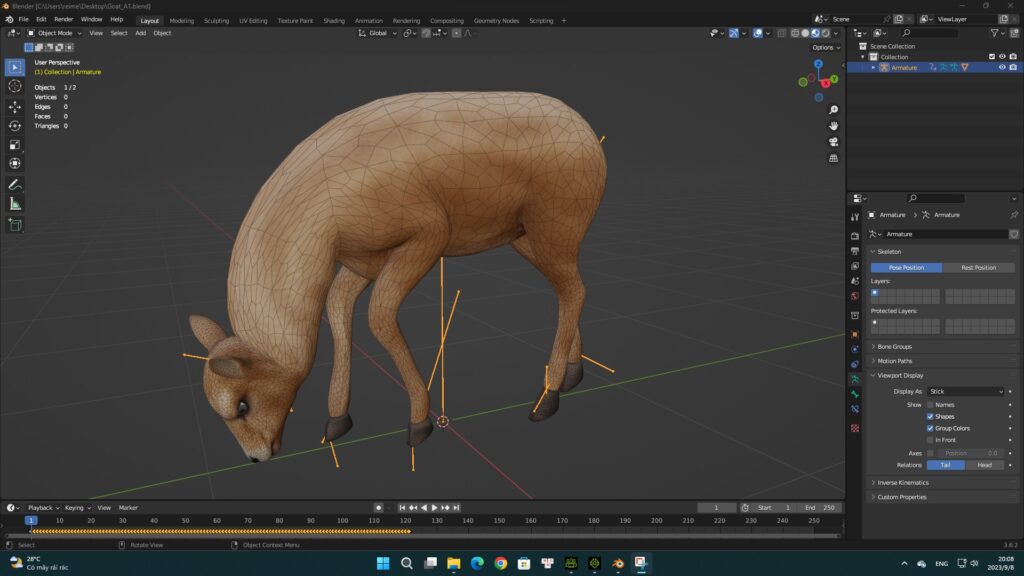This screenshot has width=1024, height=576.
Task: Select the Move tool in the toolbar
Action: coord(14,106)
